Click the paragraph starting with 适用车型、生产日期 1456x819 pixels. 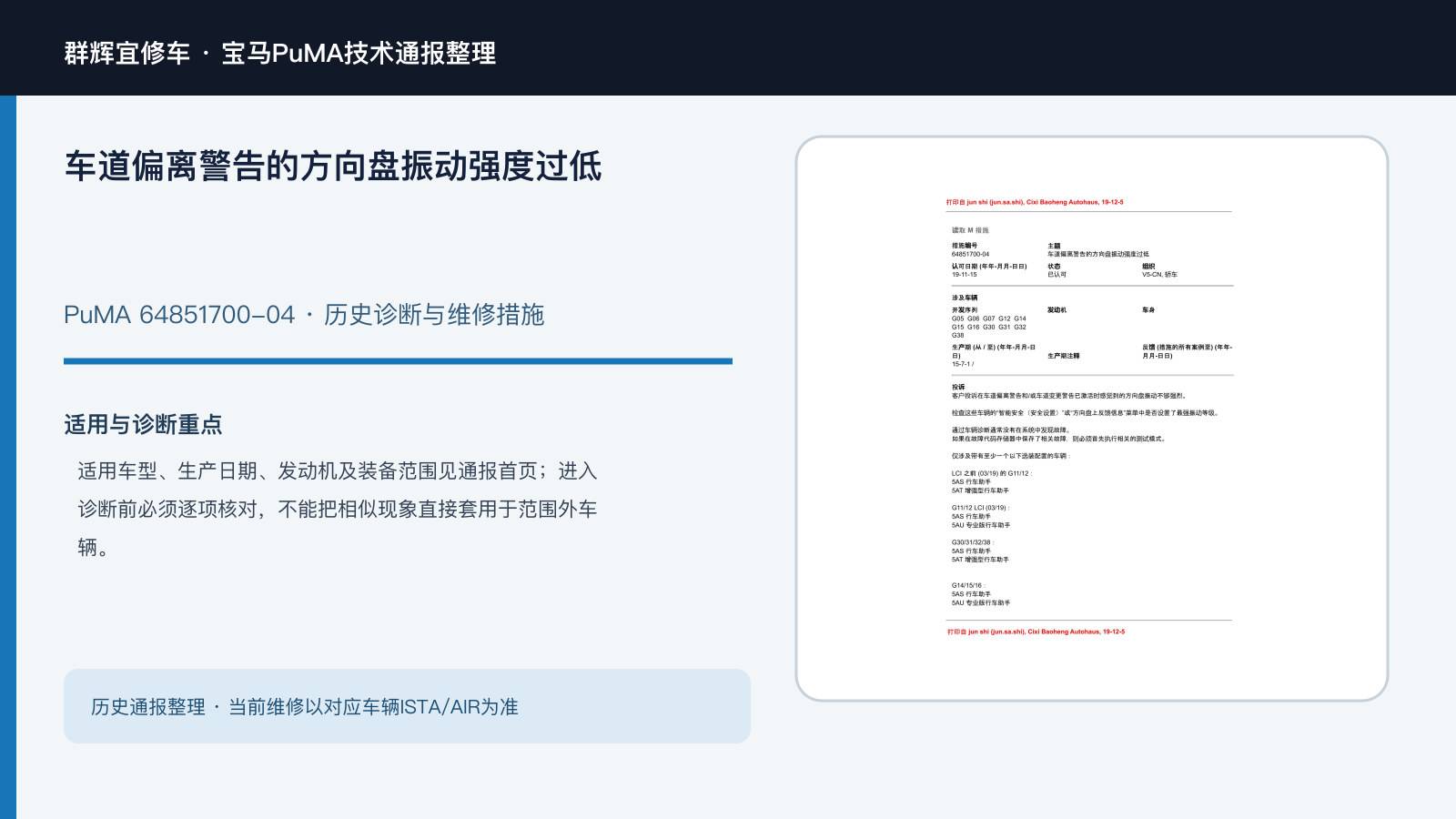pyautogui.click(x=338, y=509)
